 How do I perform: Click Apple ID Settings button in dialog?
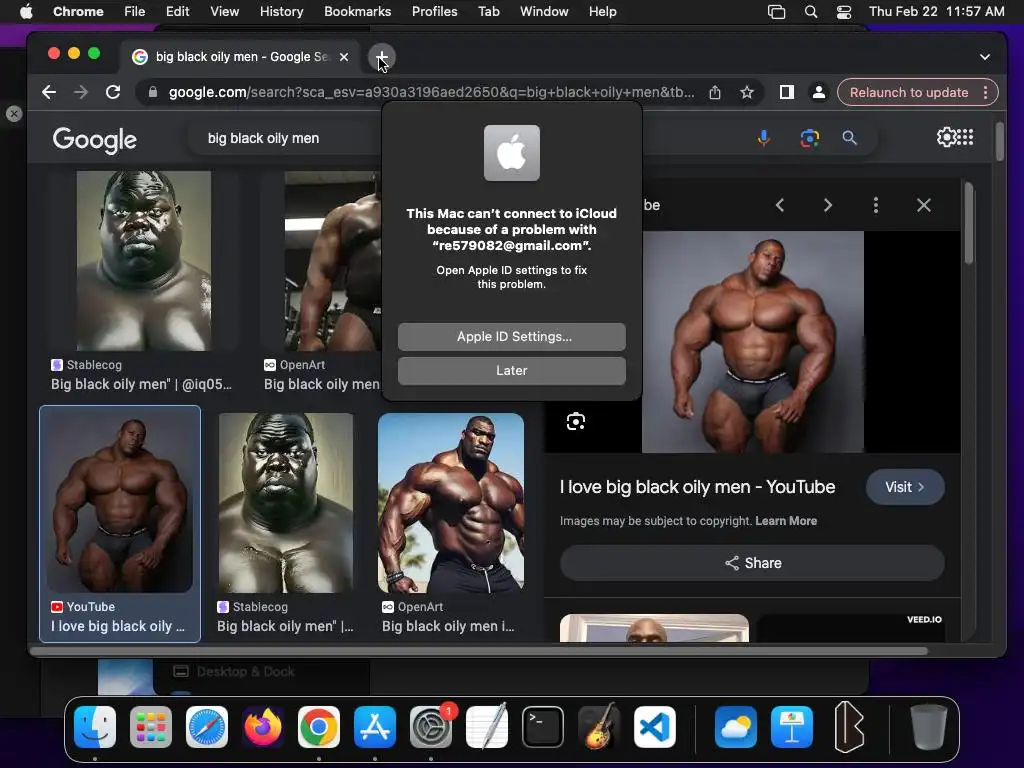tap(512, 336)
